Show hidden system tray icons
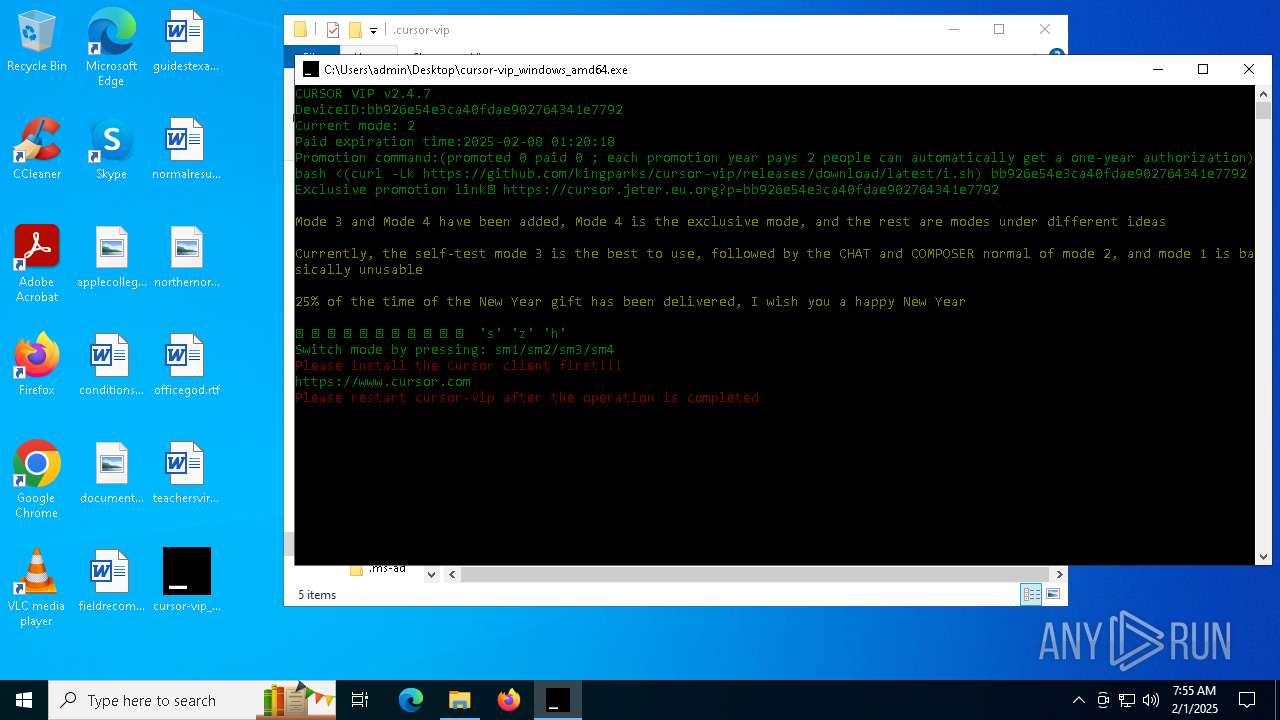Image resolution: width=1280 pixels, height=720 pixels. pyautogui.click(x=1078, y=700)
